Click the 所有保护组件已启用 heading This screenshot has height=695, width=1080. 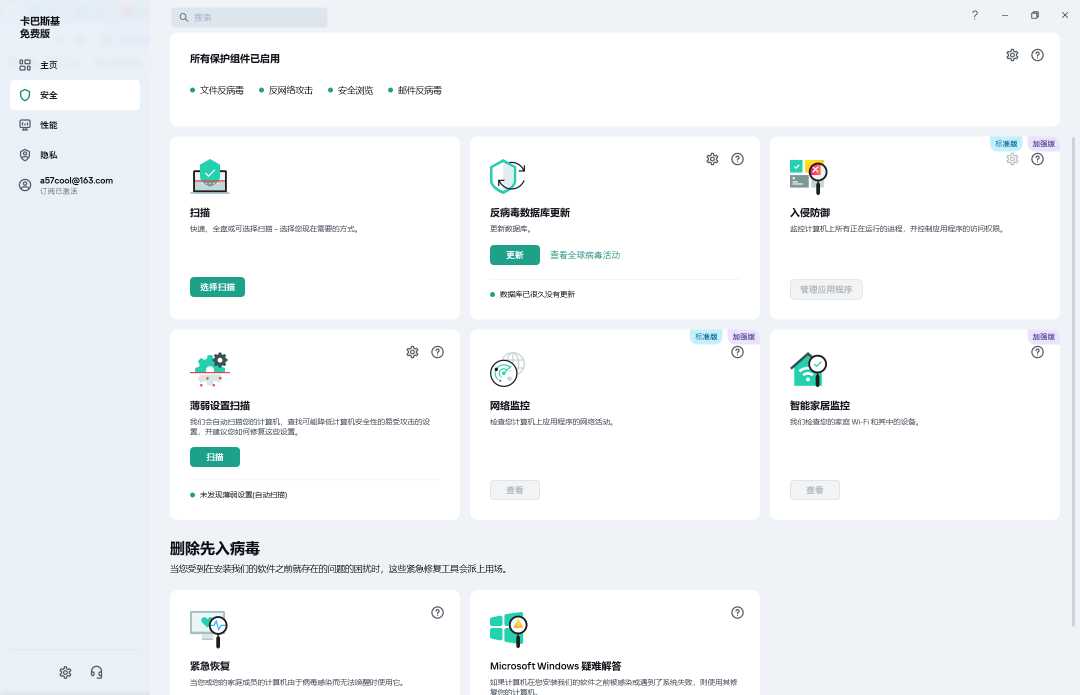[x=235, y=59]
